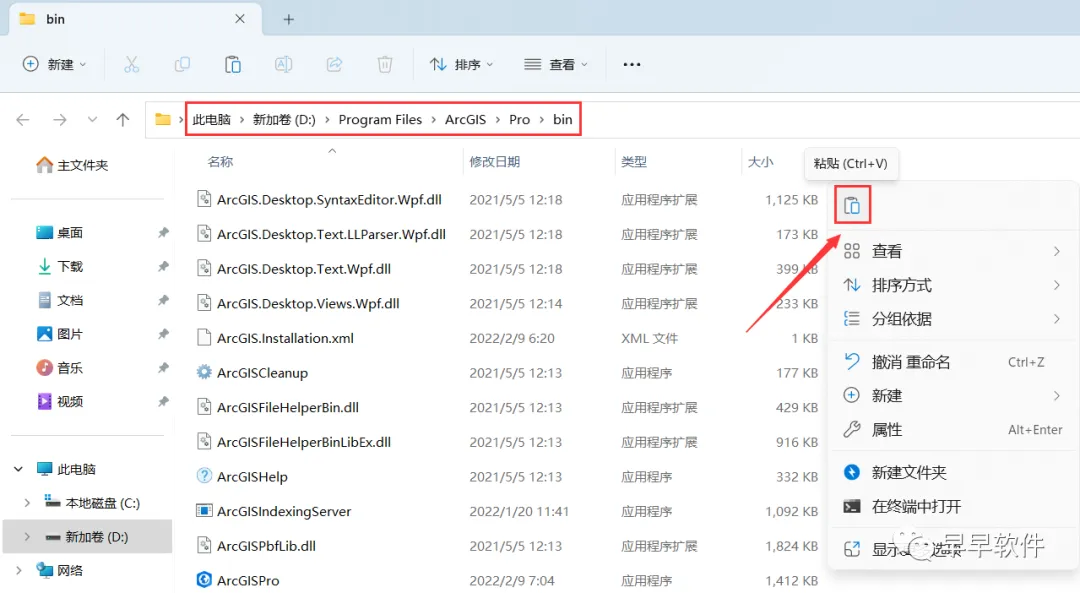Unpin 下载 using its pin icon
The width and height of the screenshot is (1080, 593).
163,267
